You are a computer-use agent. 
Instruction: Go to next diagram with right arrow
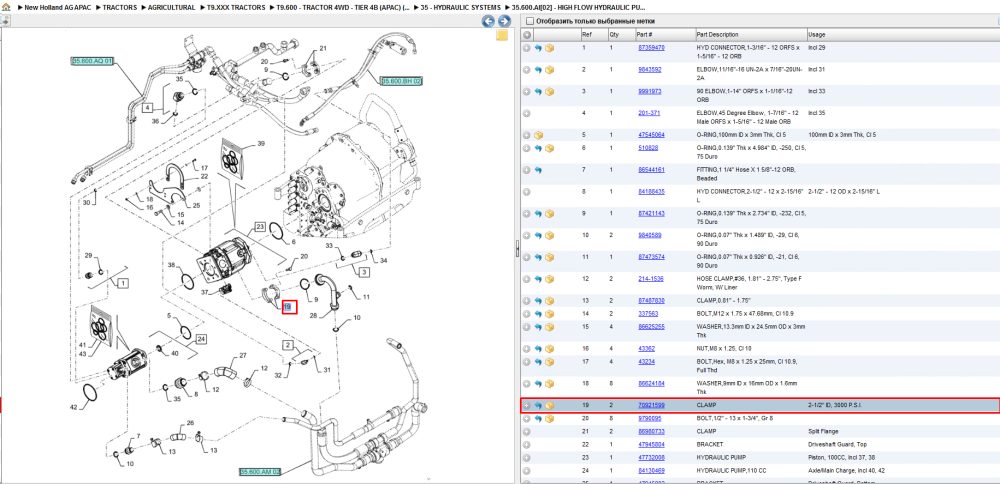click(504, 21)
